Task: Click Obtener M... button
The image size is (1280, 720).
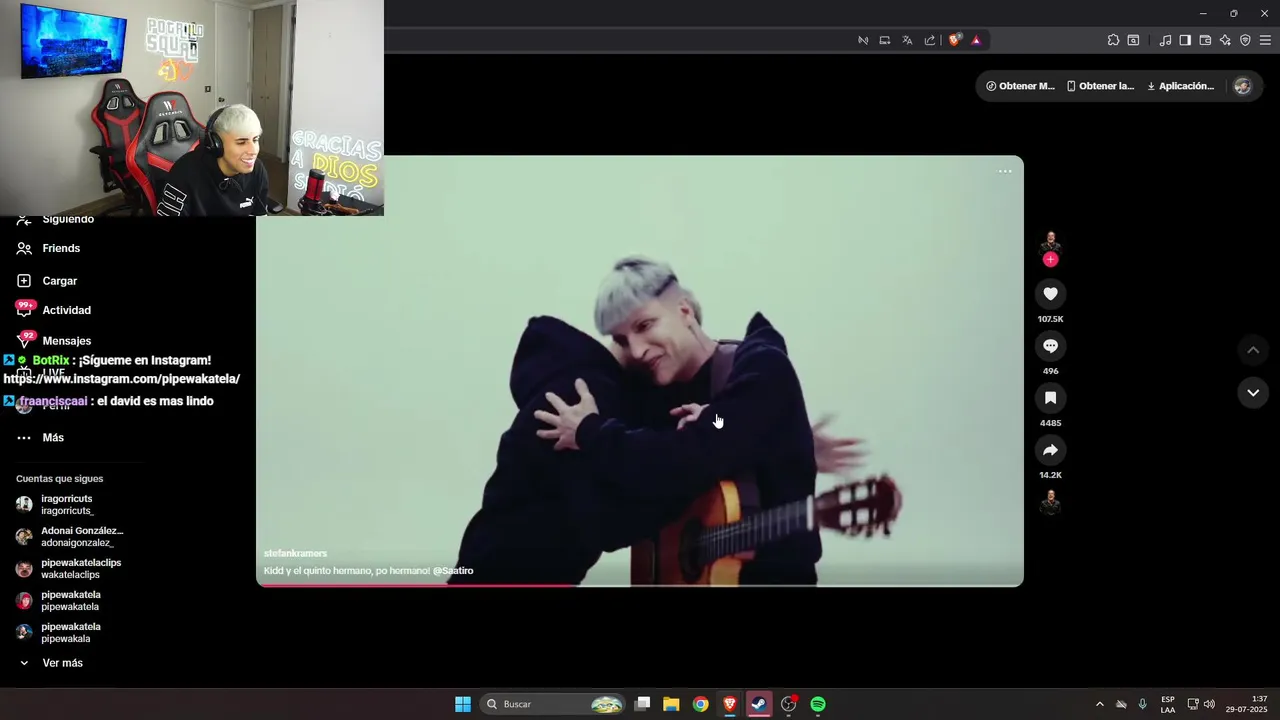Action: click(1020, 86)
